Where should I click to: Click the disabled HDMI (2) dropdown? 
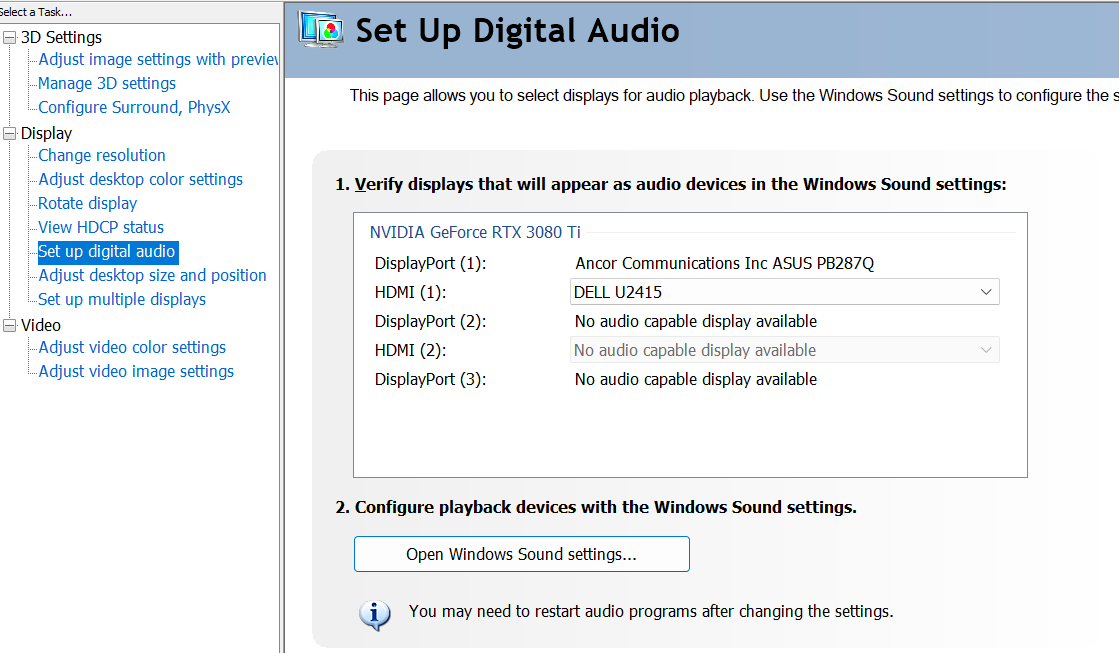(784, 350)
